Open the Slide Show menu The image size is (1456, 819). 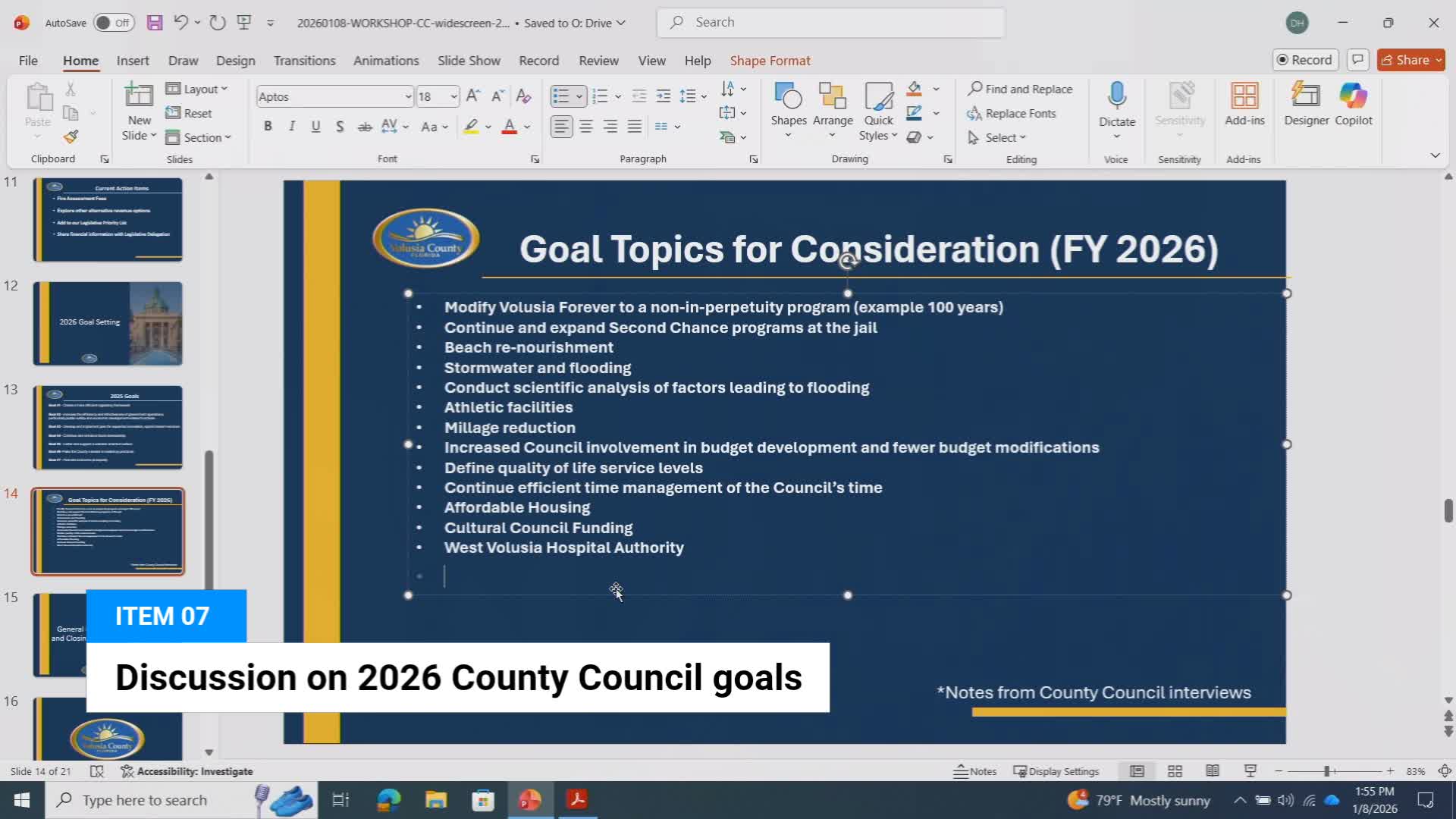[x=469, y=61]
